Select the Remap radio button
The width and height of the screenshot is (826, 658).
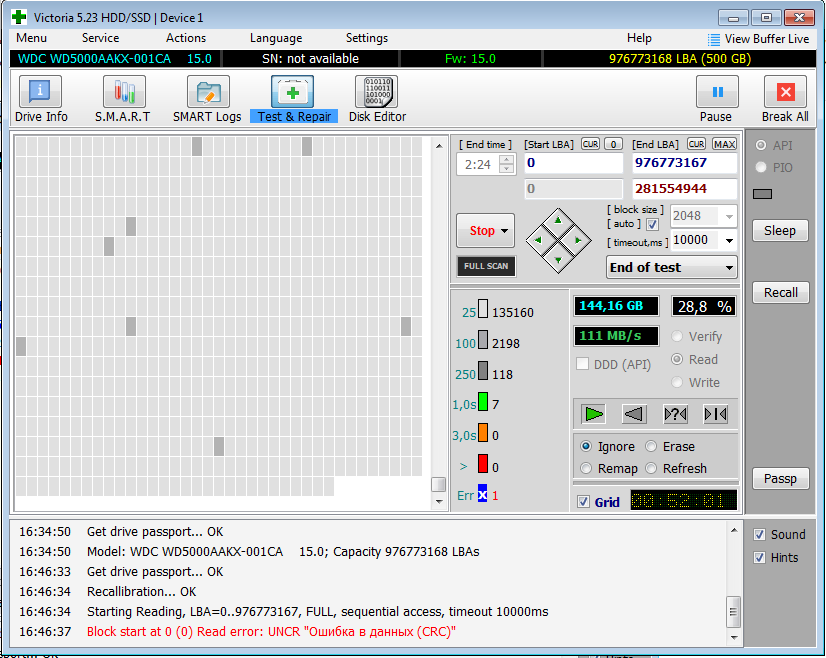588,468
